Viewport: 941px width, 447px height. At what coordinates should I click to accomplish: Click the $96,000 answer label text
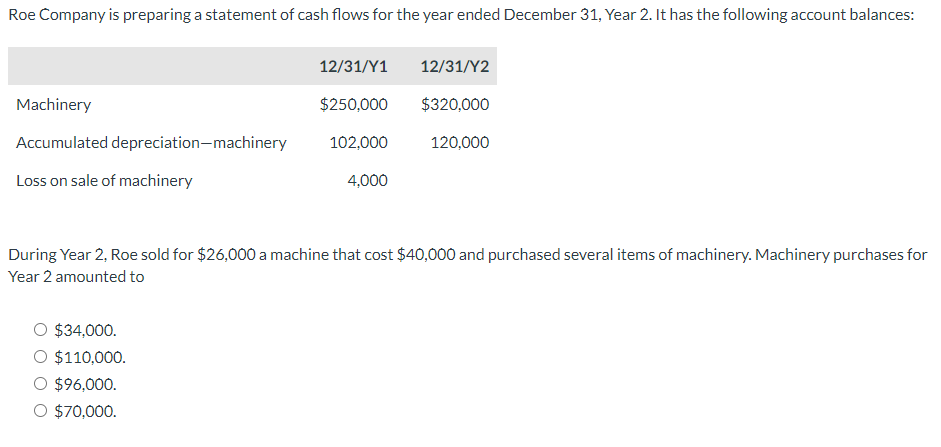point(85,385)
